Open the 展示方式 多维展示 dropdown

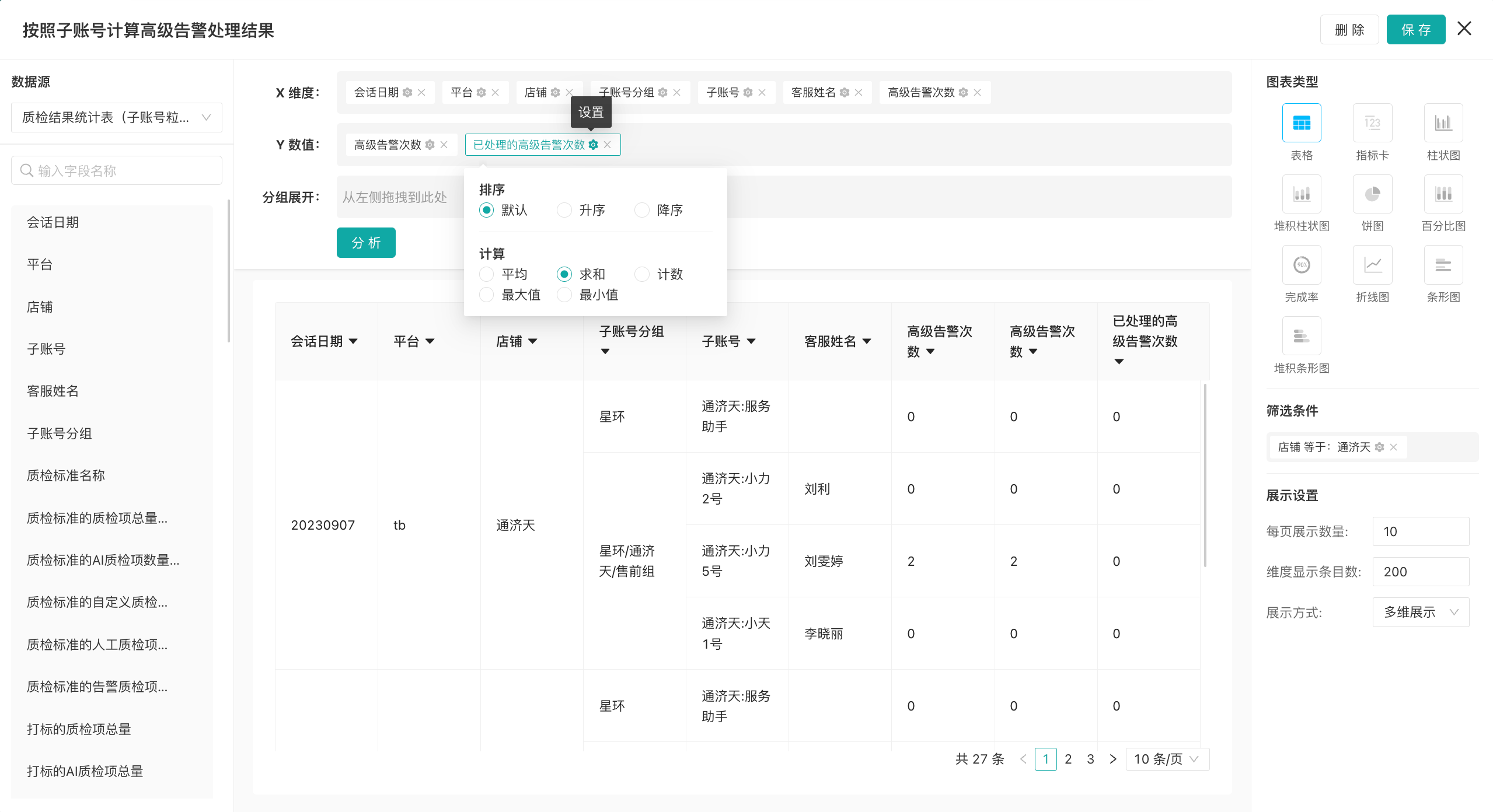click(x=1421, y=612)
